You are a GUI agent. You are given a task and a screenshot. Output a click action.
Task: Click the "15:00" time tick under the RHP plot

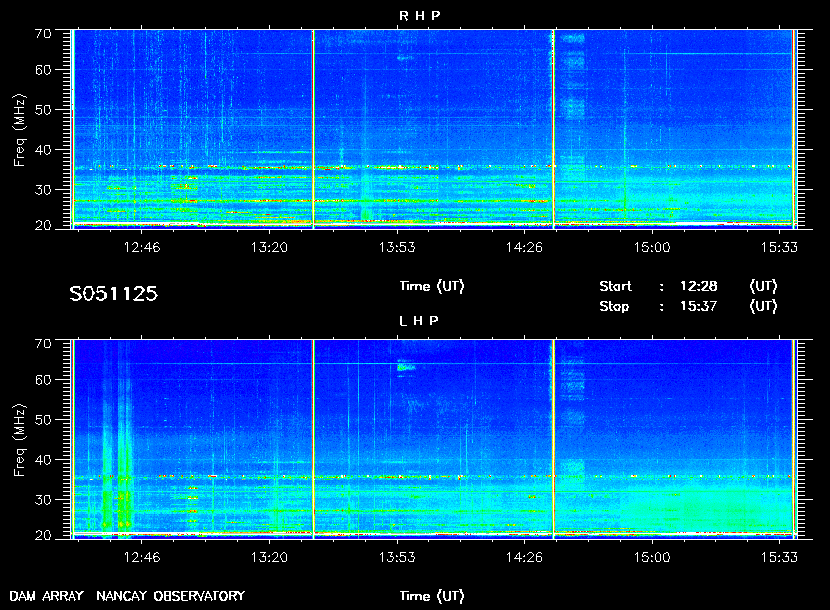pos(652,247)
